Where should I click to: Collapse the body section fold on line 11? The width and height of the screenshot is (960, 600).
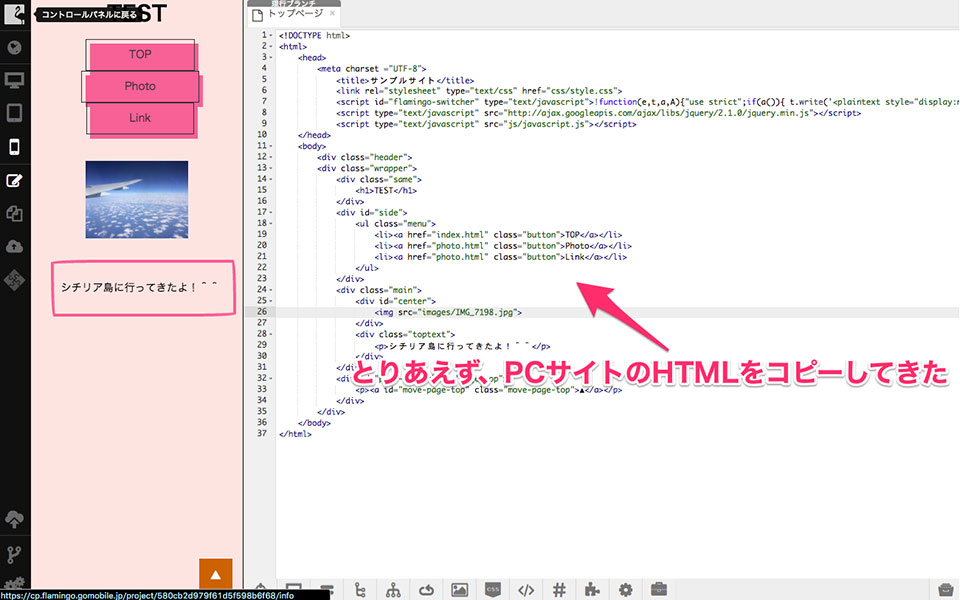pos(271,146)
